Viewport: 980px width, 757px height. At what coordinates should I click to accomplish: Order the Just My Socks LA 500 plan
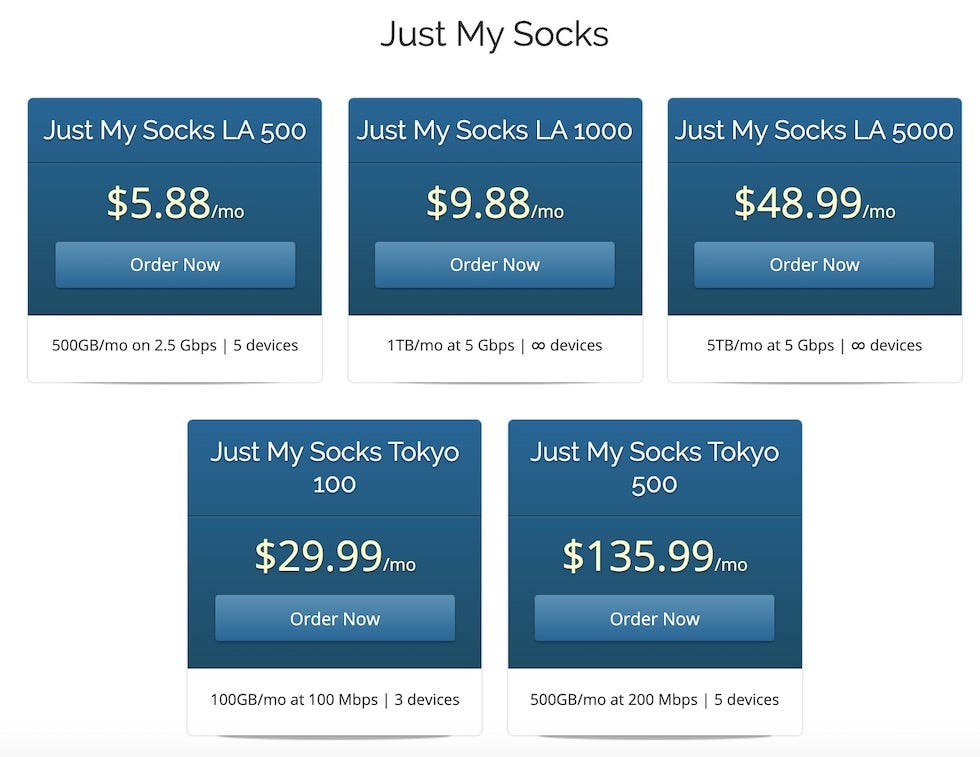175,265
